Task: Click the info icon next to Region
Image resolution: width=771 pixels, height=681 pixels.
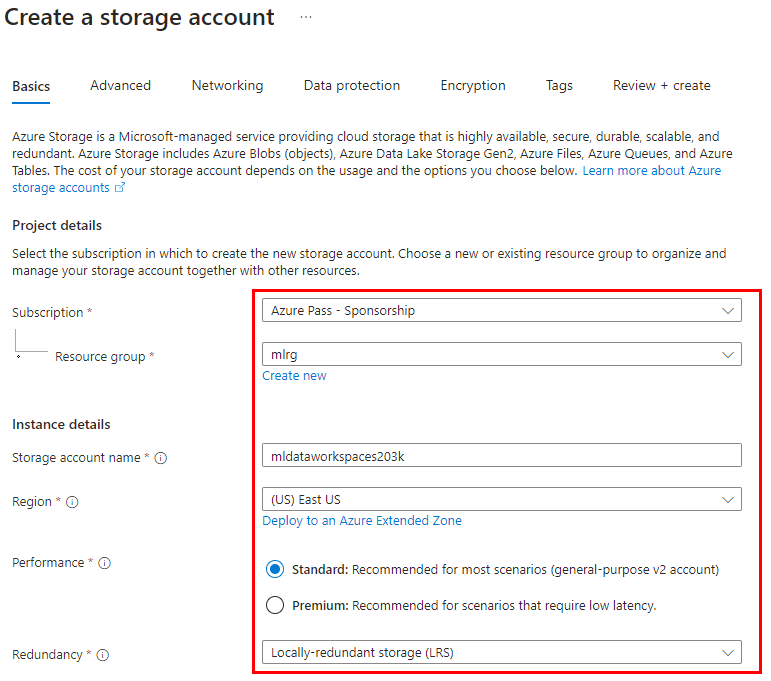Action: point(72,502)
